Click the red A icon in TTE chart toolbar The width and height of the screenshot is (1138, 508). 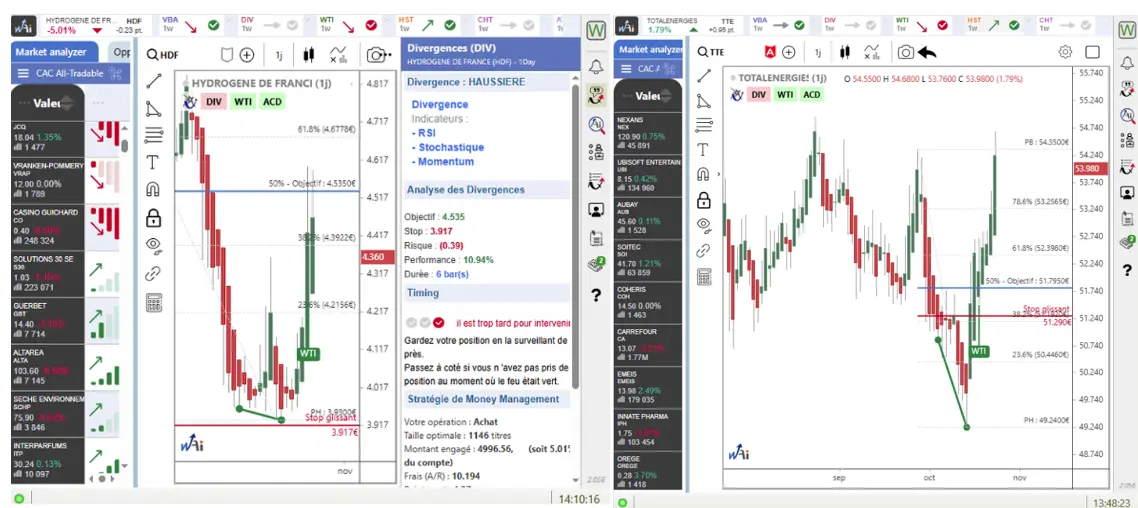pyautogui.click(x=770, y=52)
